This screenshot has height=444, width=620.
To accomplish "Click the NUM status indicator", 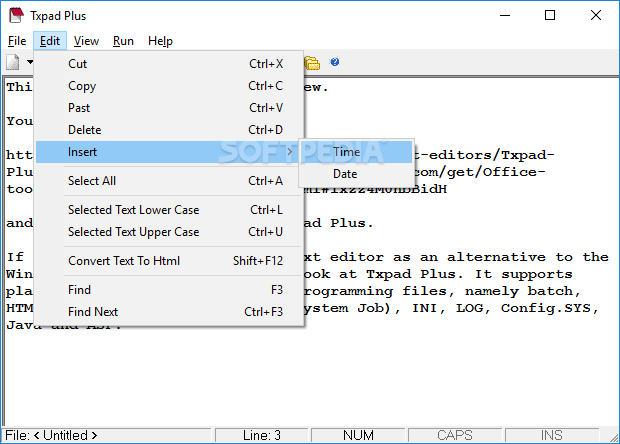I will click(358, 435).
